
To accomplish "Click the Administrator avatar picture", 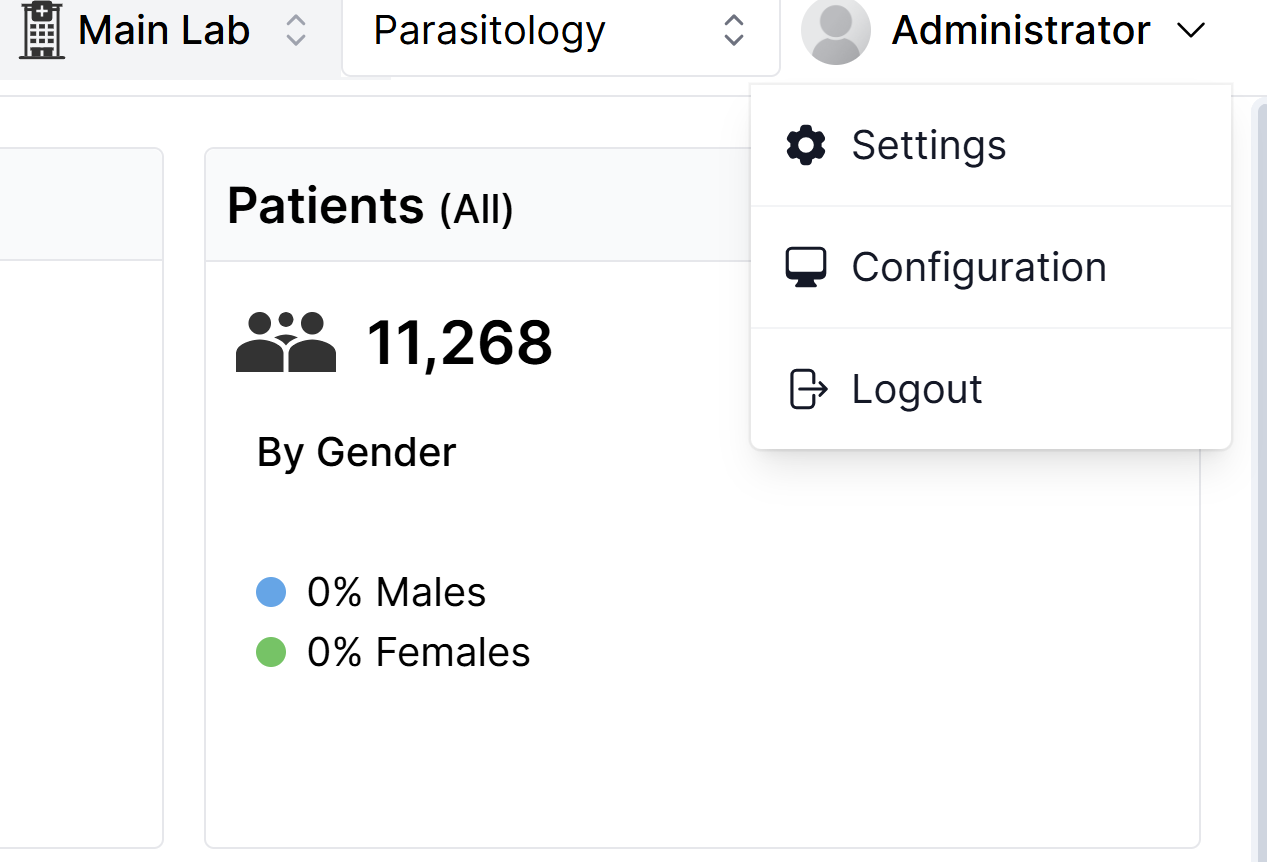I will (x=836, y=31).
